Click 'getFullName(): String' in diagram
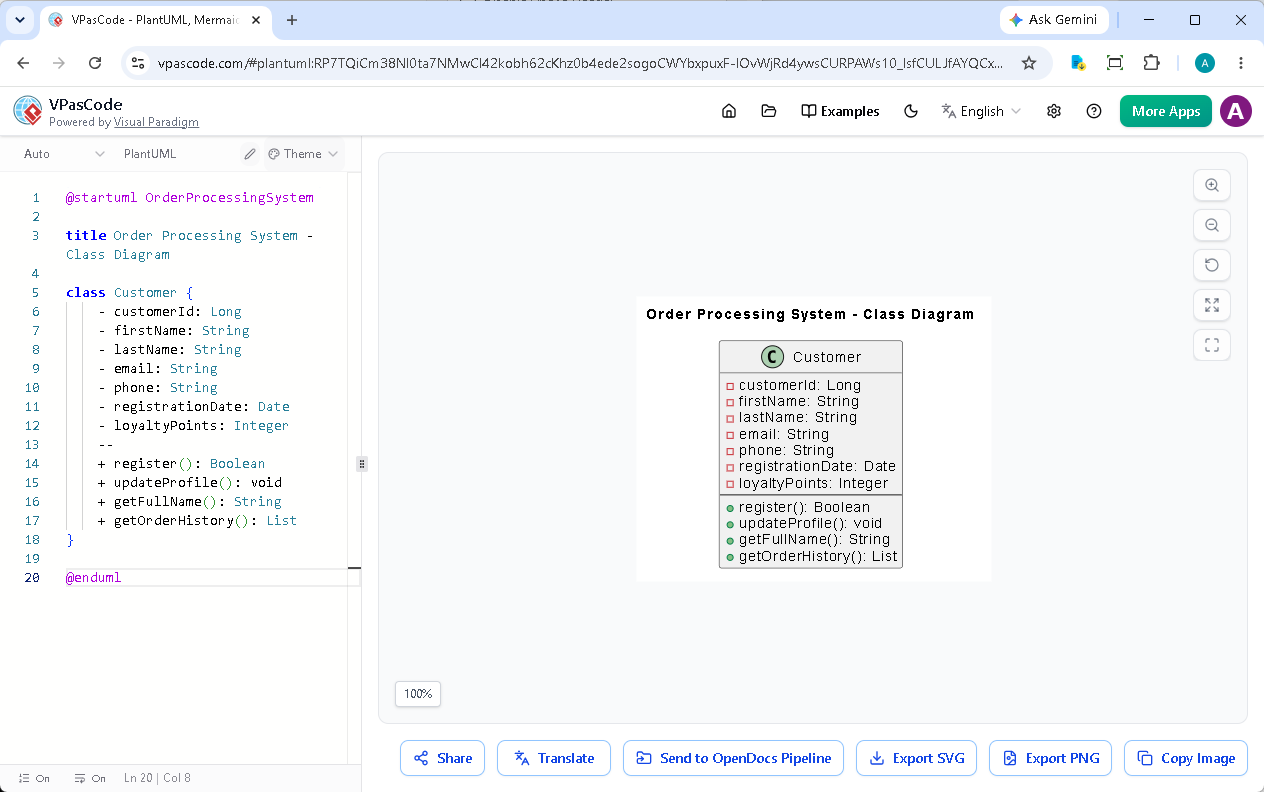1264x792 pixels. (x=814, y=539)
